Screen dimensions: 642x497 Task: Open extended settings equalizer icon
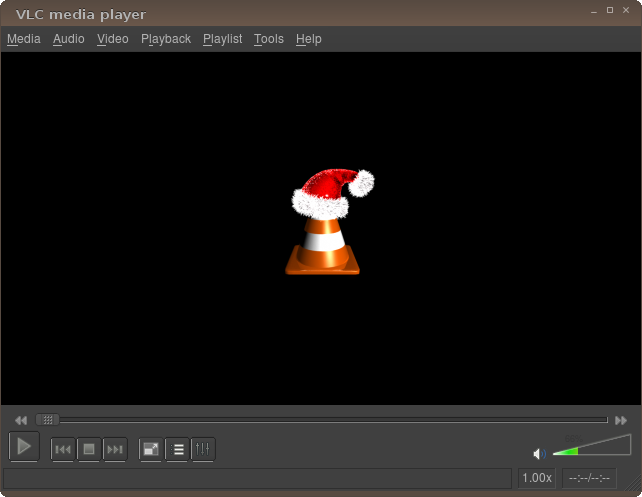203,449
